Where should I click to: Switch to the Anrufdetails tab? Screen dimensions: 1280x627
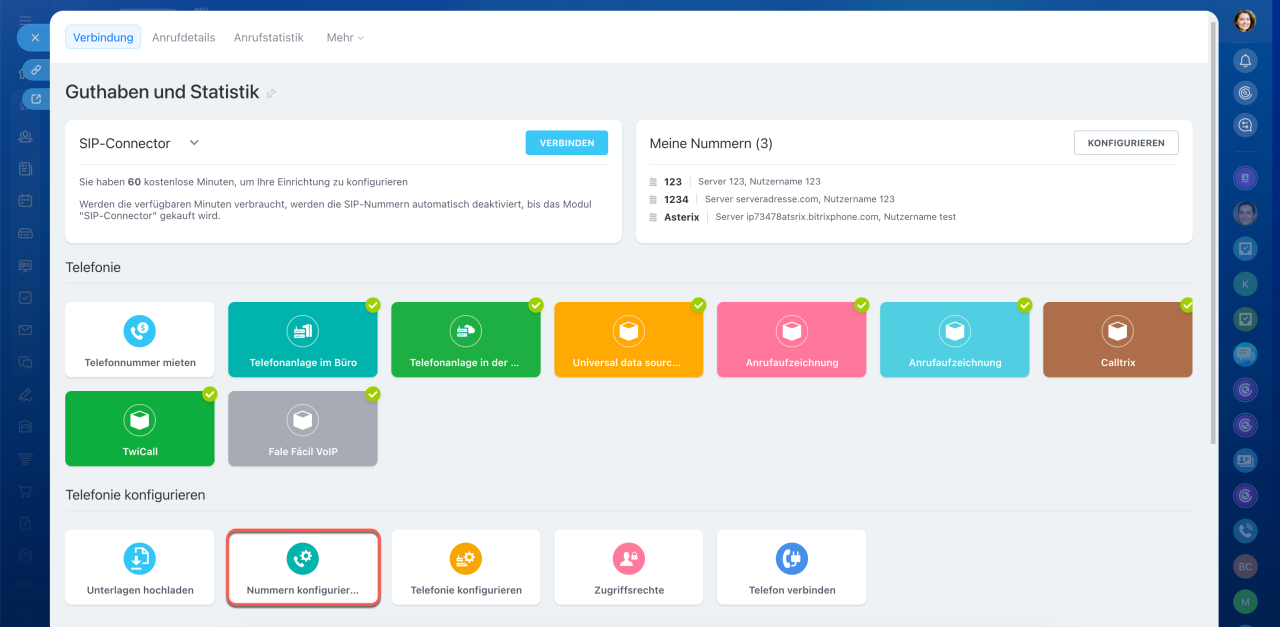click(183, 38)
